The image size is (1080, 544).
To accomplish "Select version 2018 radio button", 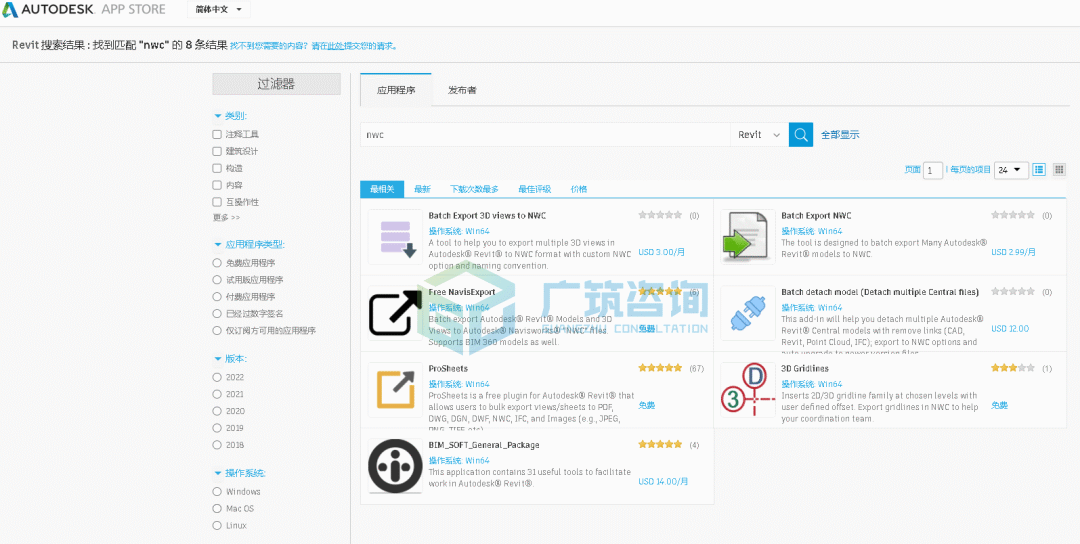I will click(217, 445).
